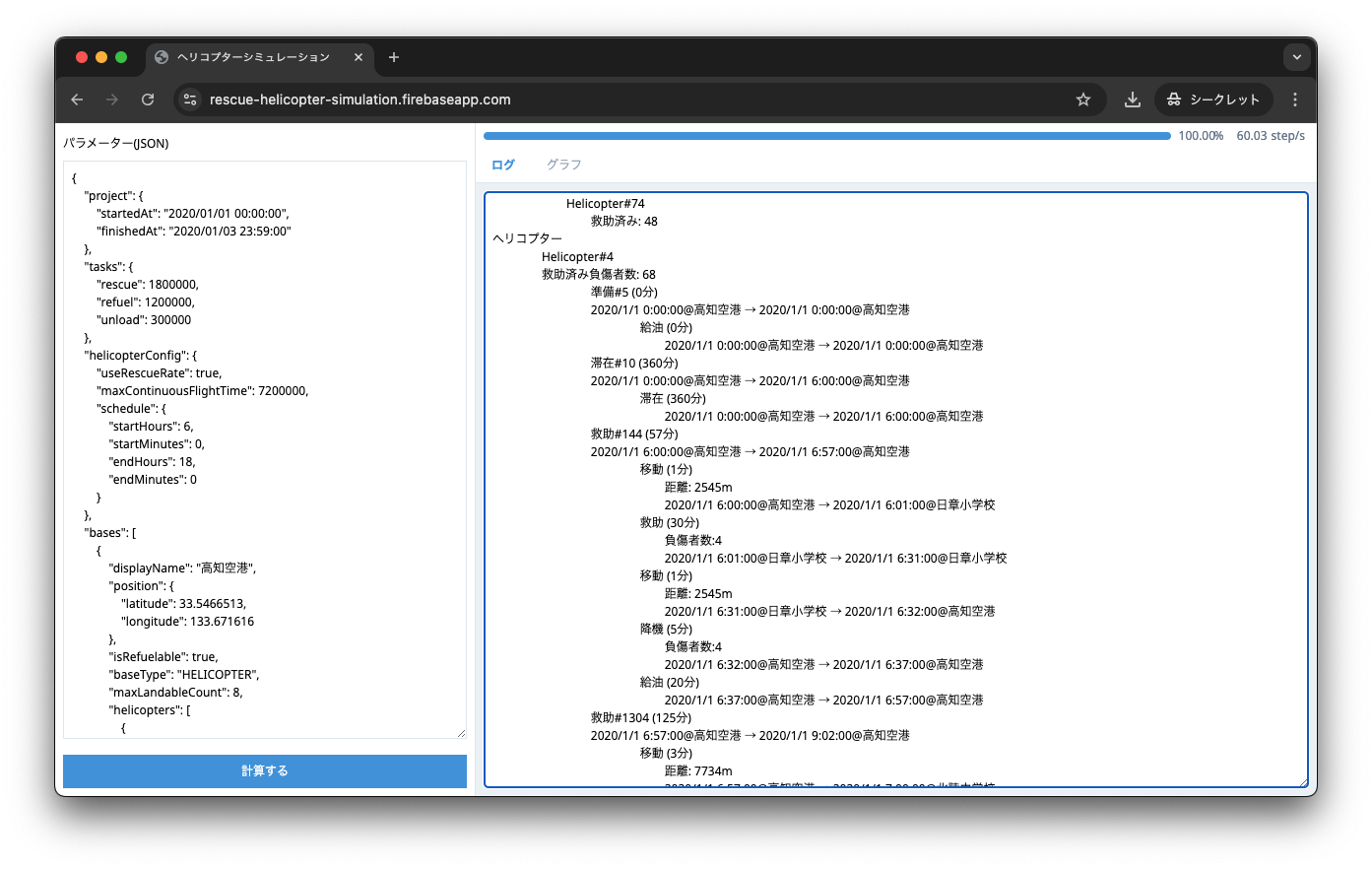Click the blue simulation progress bar
The width and height of the screenshot is (1372, 869).
826,136
